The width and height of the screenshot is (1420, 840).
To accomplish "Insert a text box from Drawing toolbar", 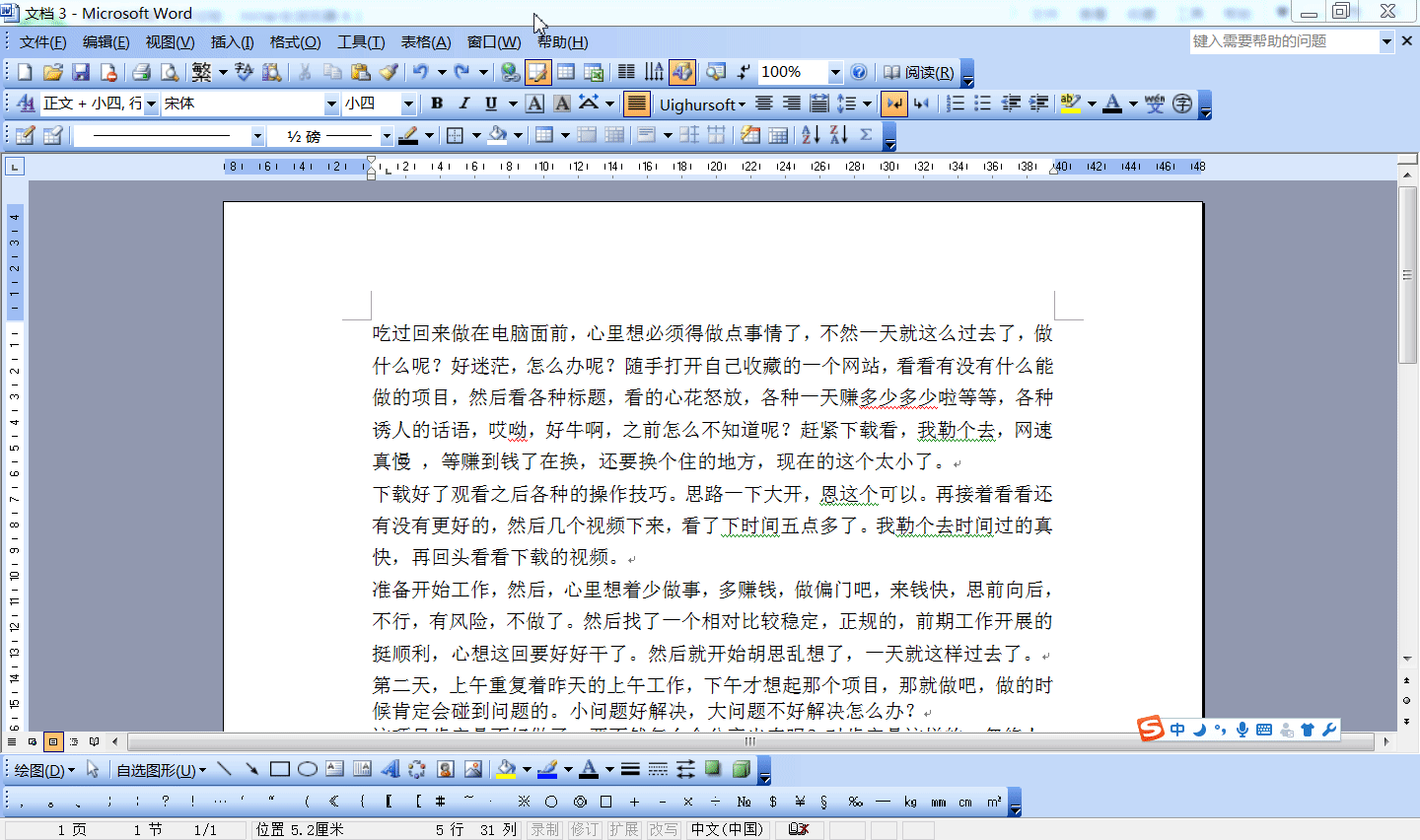I will coord(335,769).
